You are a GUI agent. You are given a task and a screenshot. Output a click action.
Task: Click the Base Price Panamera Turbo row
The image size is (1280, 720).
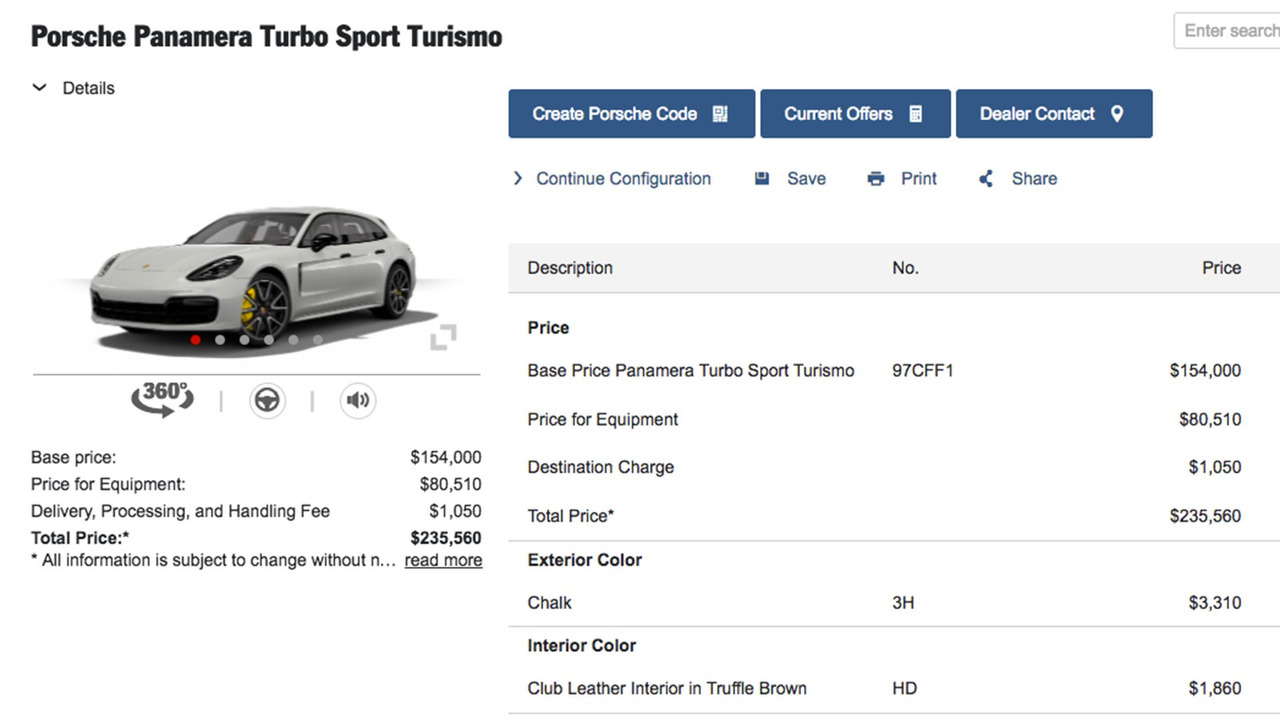click(x=894, y=371)
